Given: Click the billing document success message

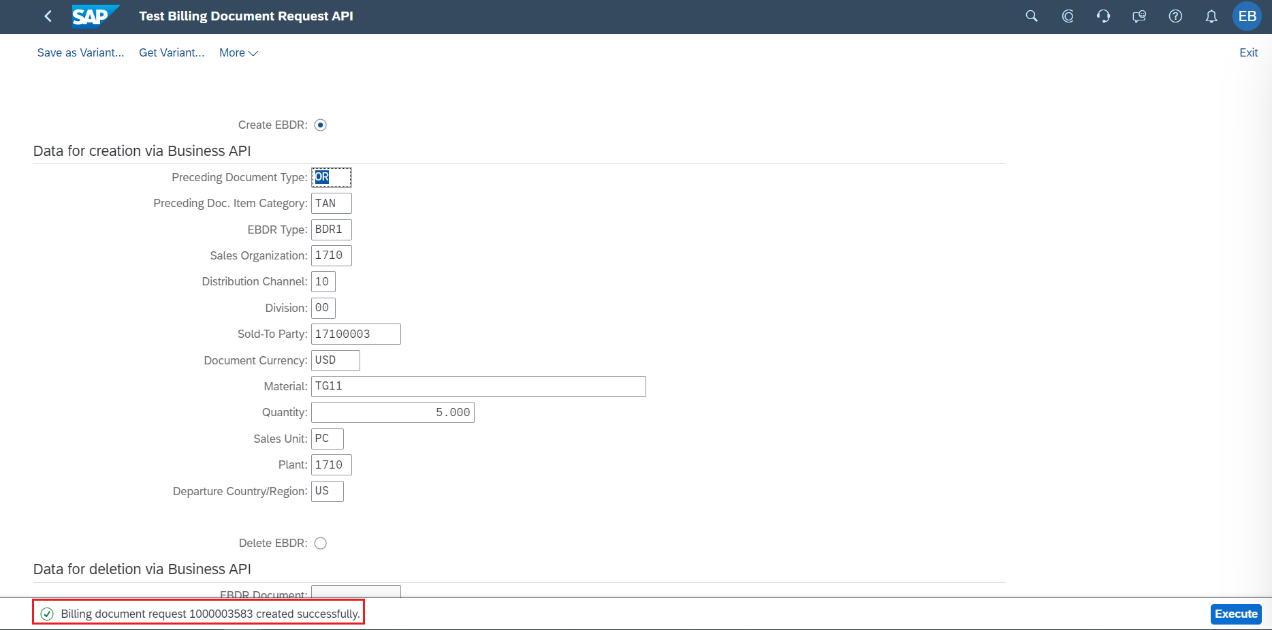Looking at the screenshot, I should (x=209, y=613).
